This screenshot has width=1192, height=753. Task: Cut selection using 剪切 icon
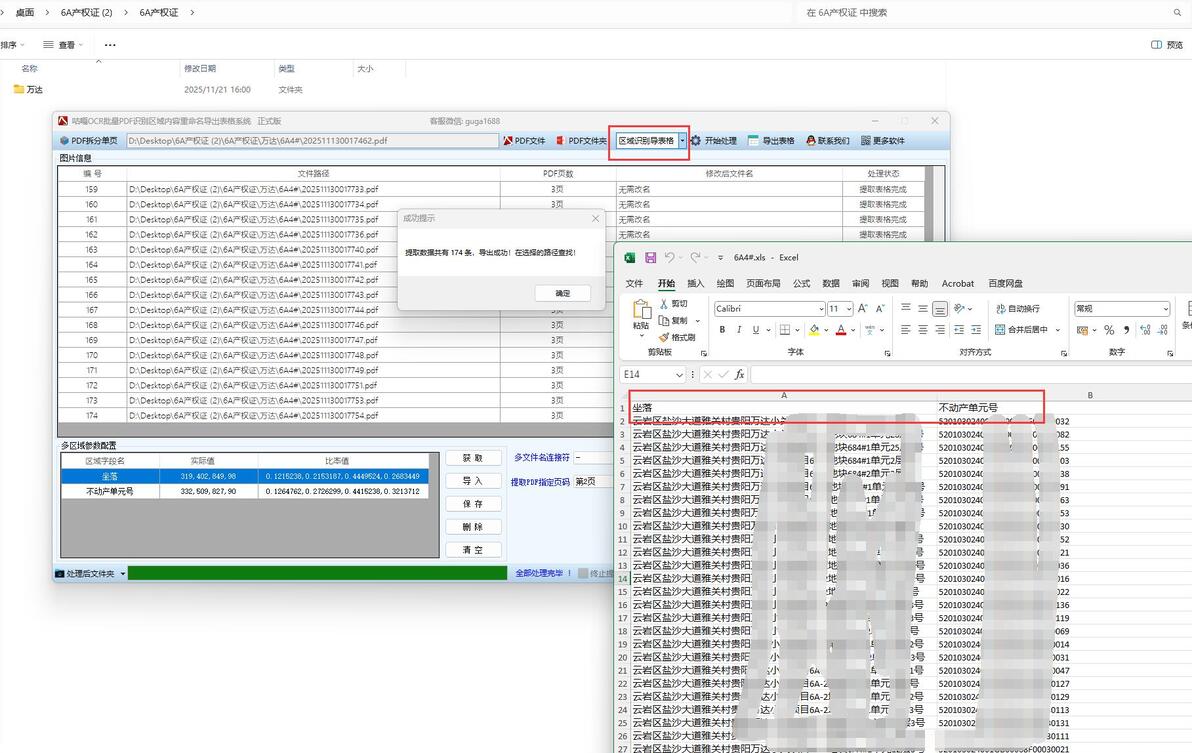(664, 304)
